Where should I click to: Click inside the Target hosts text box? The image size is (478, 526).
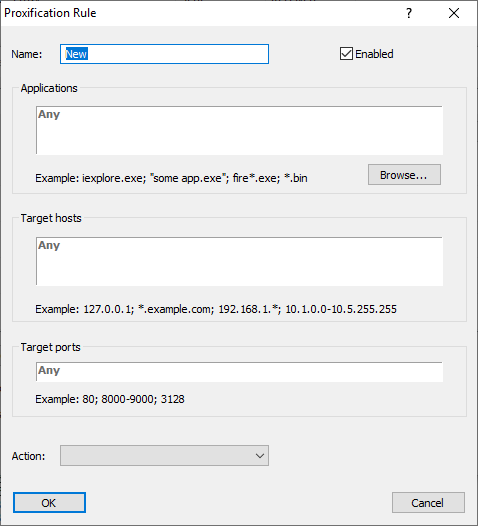pos(240,261)
